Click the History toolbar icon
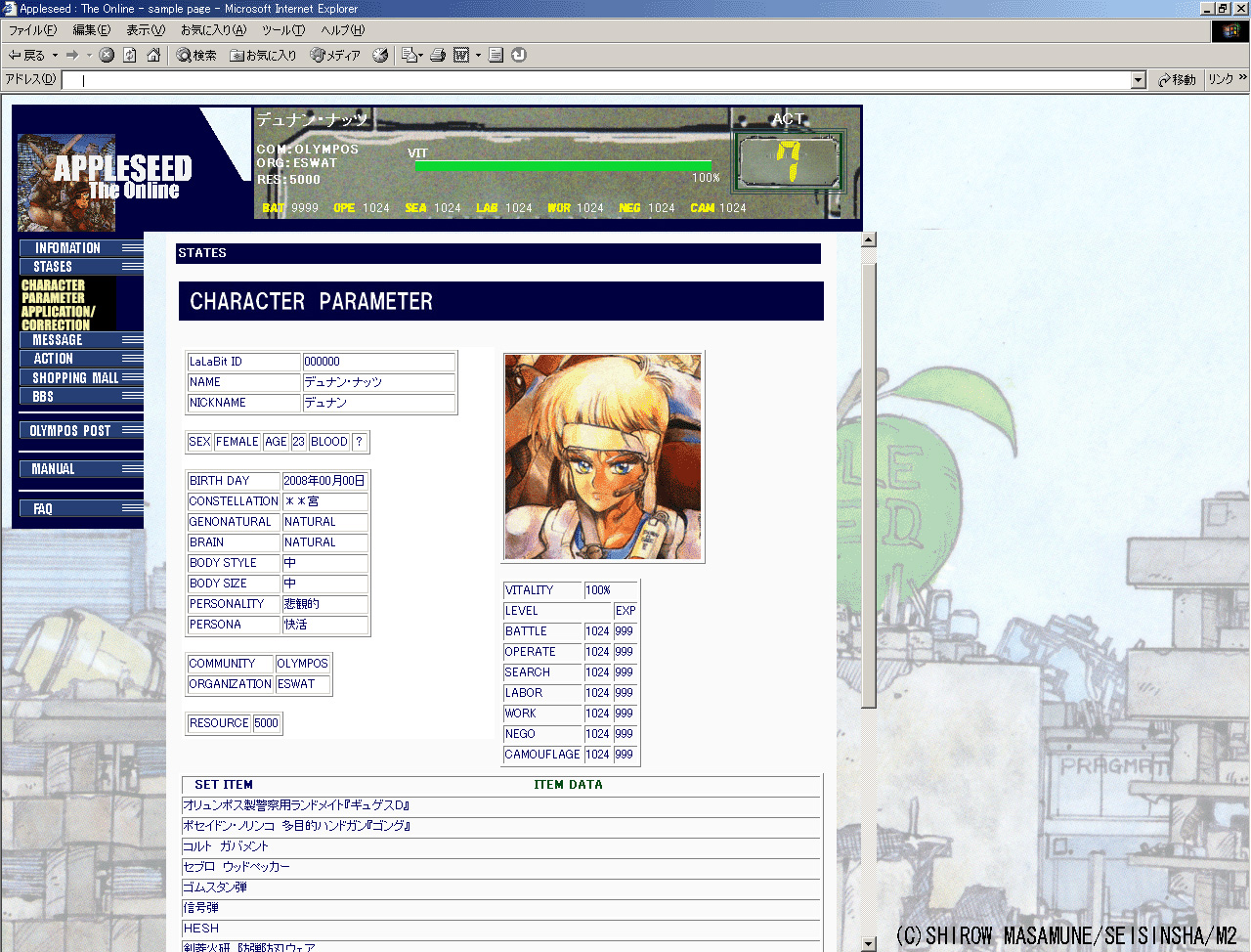This screenshot has height=952, width=1251. pos(380,56)
